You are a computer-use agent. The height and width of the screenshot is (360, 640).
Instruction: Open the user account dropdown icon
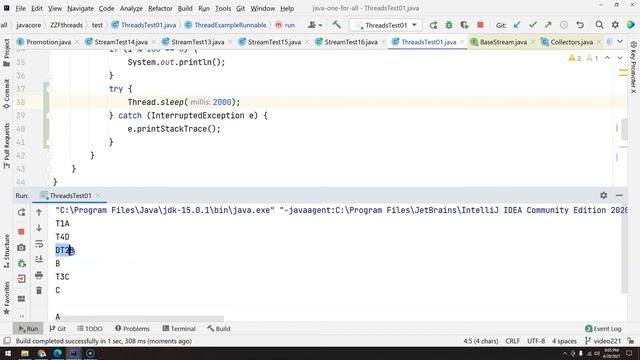coord(315,25)
